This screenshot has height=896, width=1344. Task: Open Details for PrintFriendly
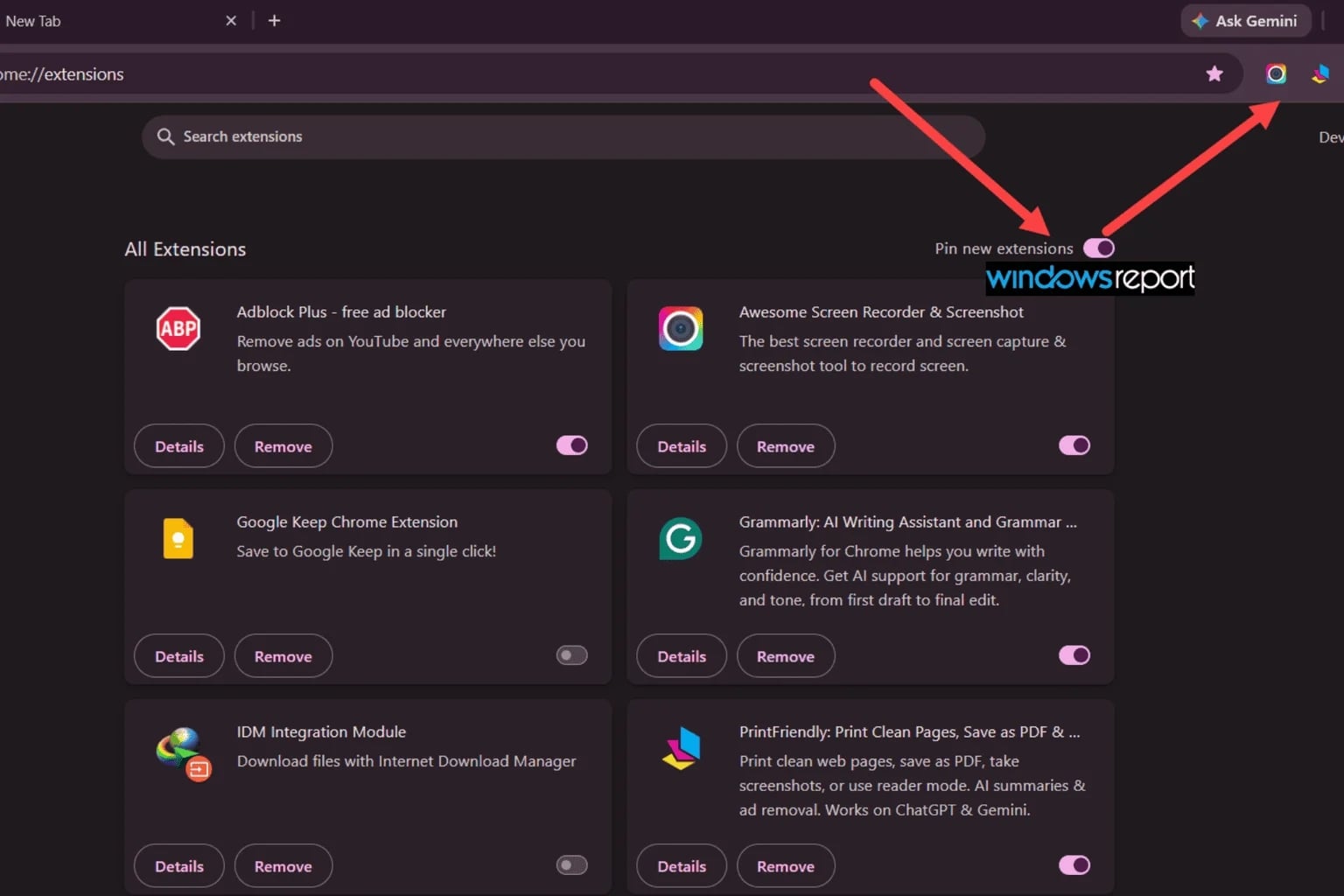tap(682, 866)
